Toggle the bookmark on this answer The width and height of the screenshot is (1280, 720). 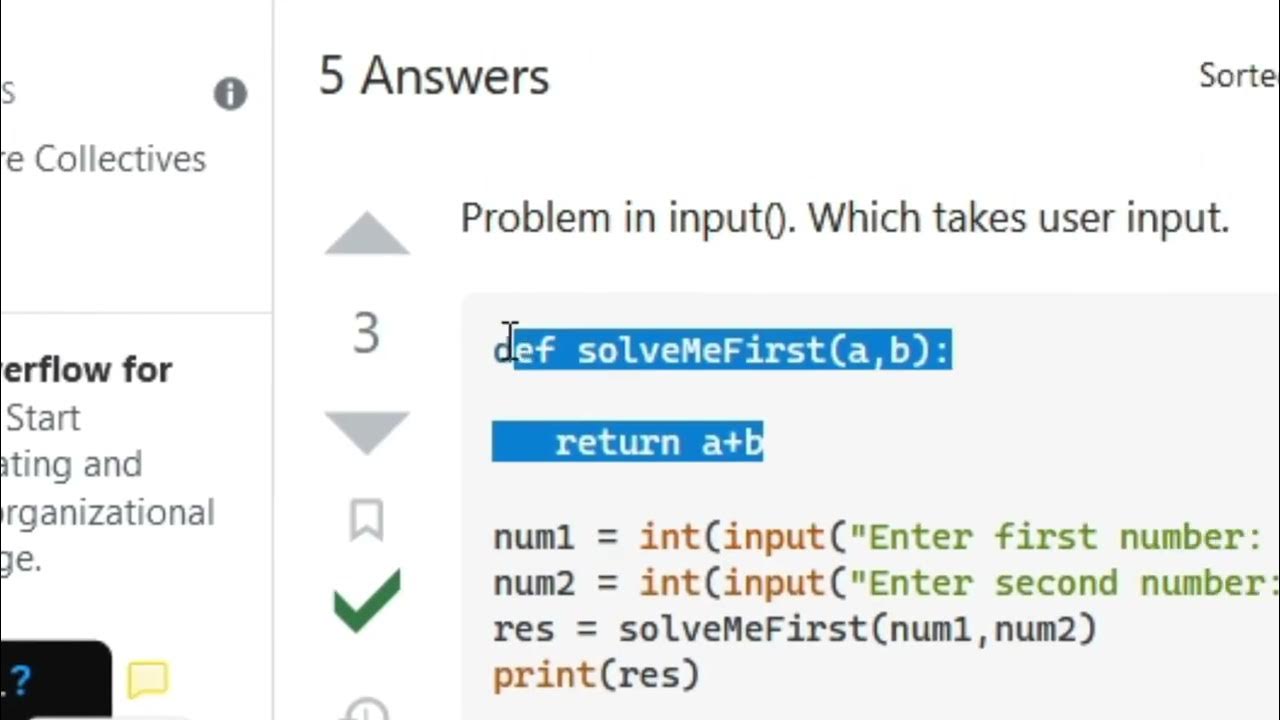pos(366,520)
